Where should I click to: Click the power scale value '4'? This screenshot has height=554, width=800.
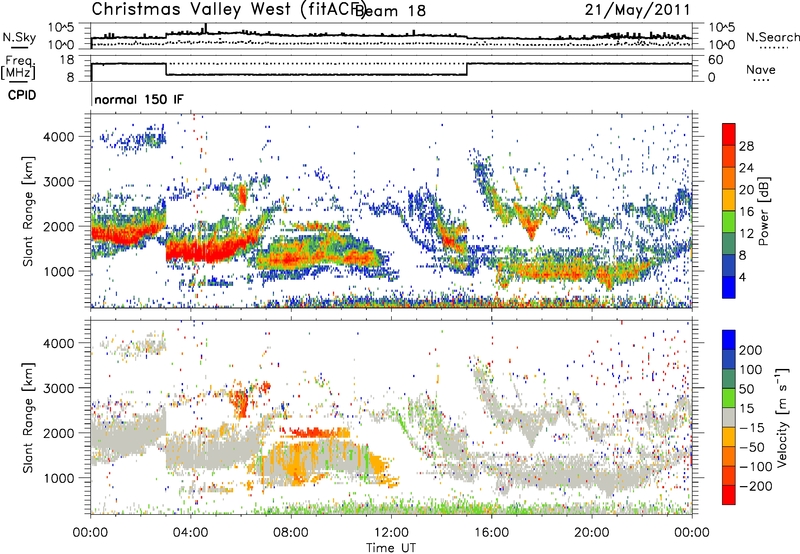(x=742, y=277)
